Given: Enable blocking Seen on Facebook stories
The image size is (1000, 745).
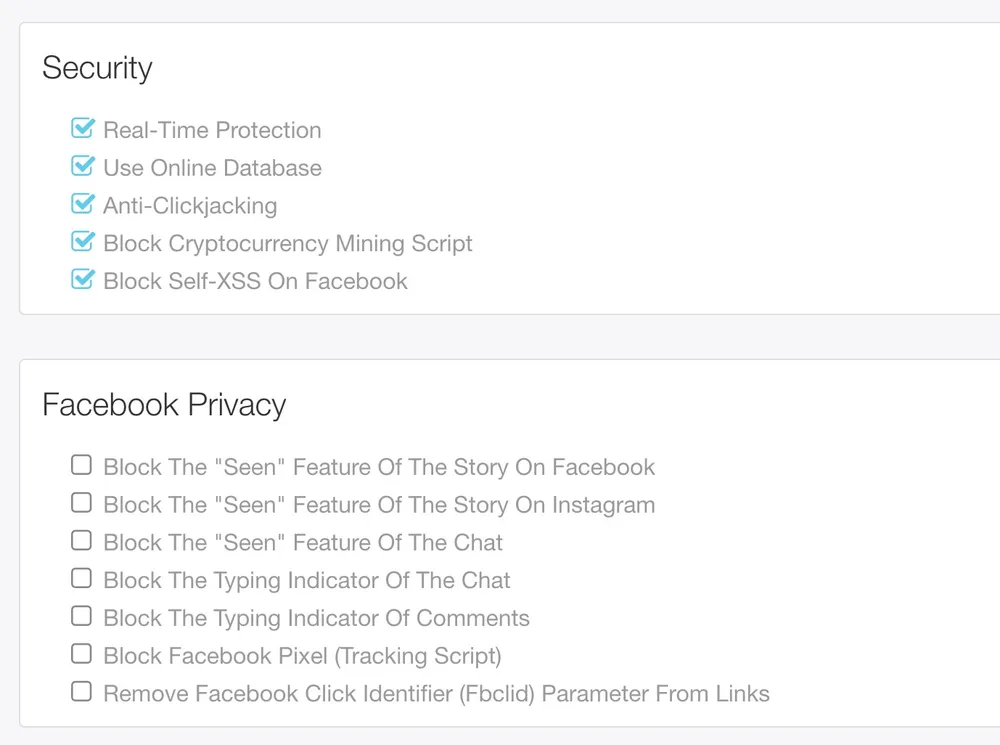Looking at the screenshot, I should click(x=81, y=465).
